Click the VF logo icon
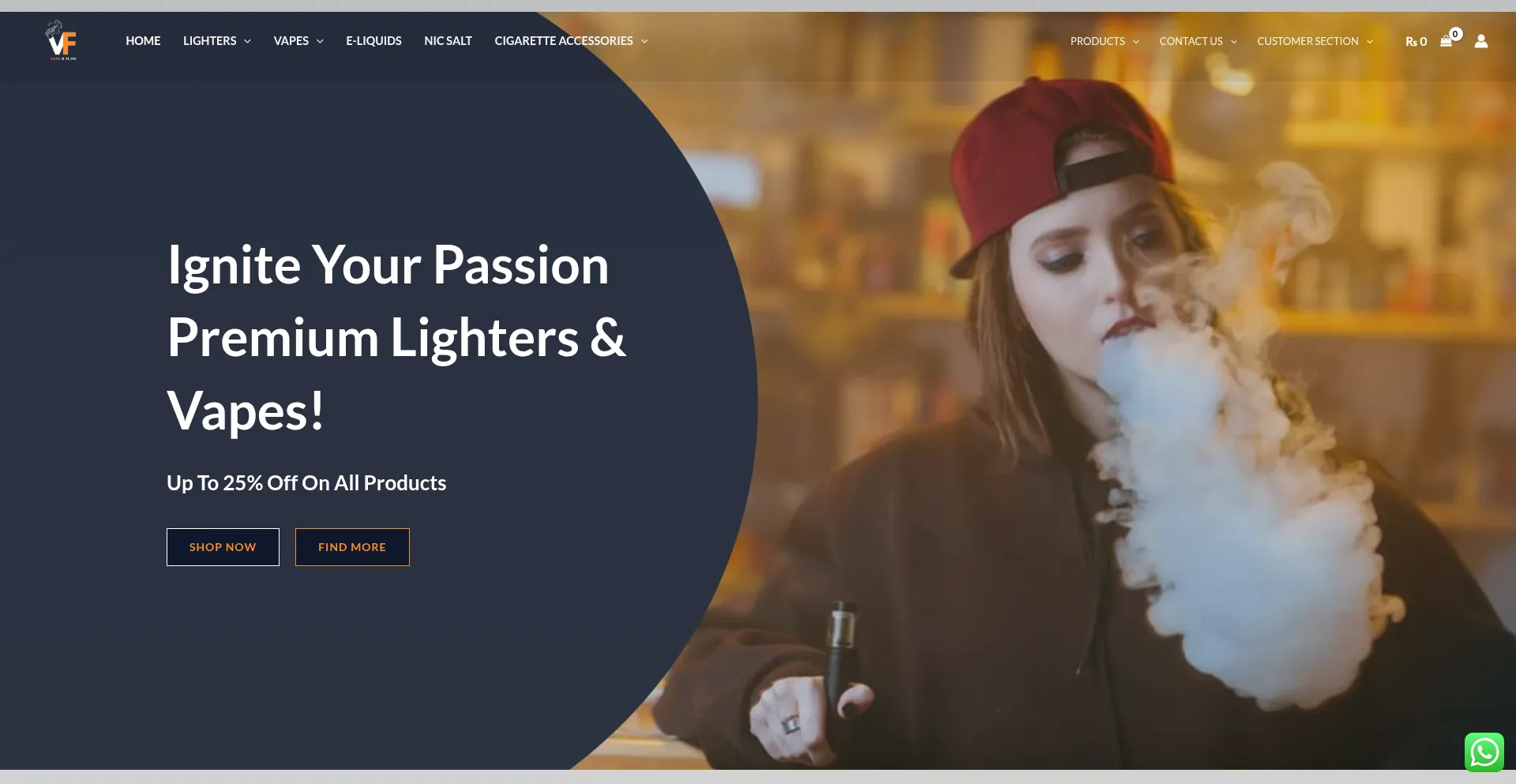The image size is (1516, 784). coord(62,41)
